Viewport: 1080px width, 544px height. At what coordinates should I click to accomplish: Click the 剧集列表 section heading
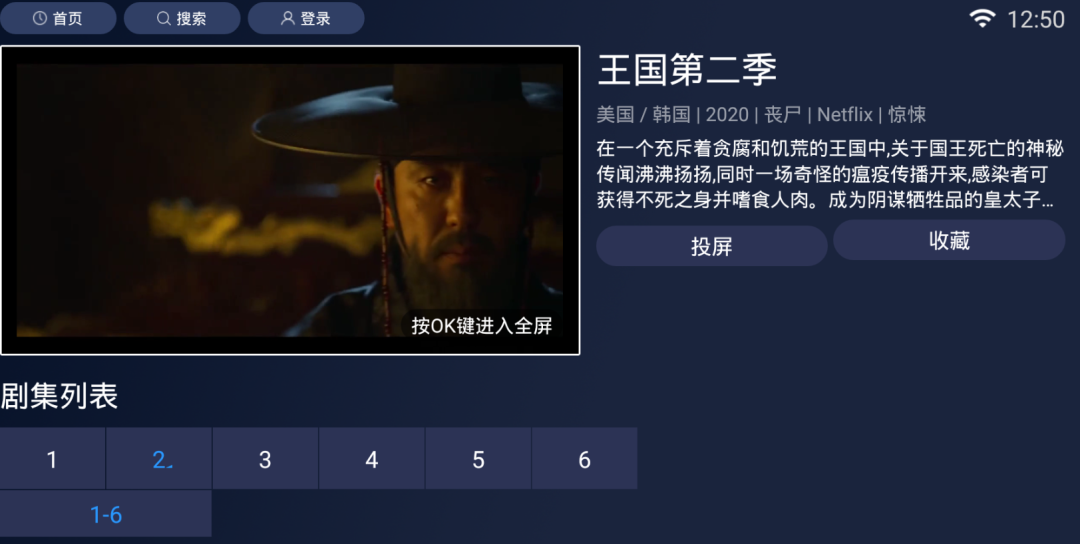(x=59, y=396)
